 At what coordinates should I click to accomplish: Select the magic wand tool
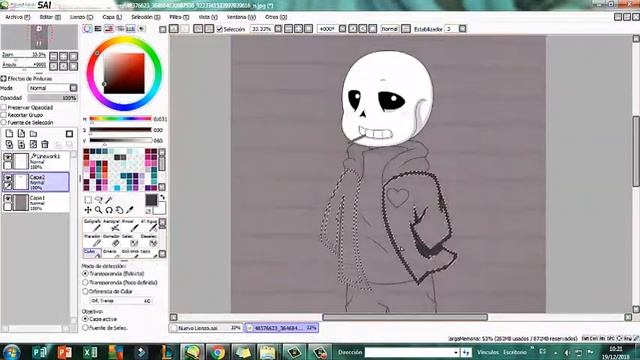(x=109, y=200)
